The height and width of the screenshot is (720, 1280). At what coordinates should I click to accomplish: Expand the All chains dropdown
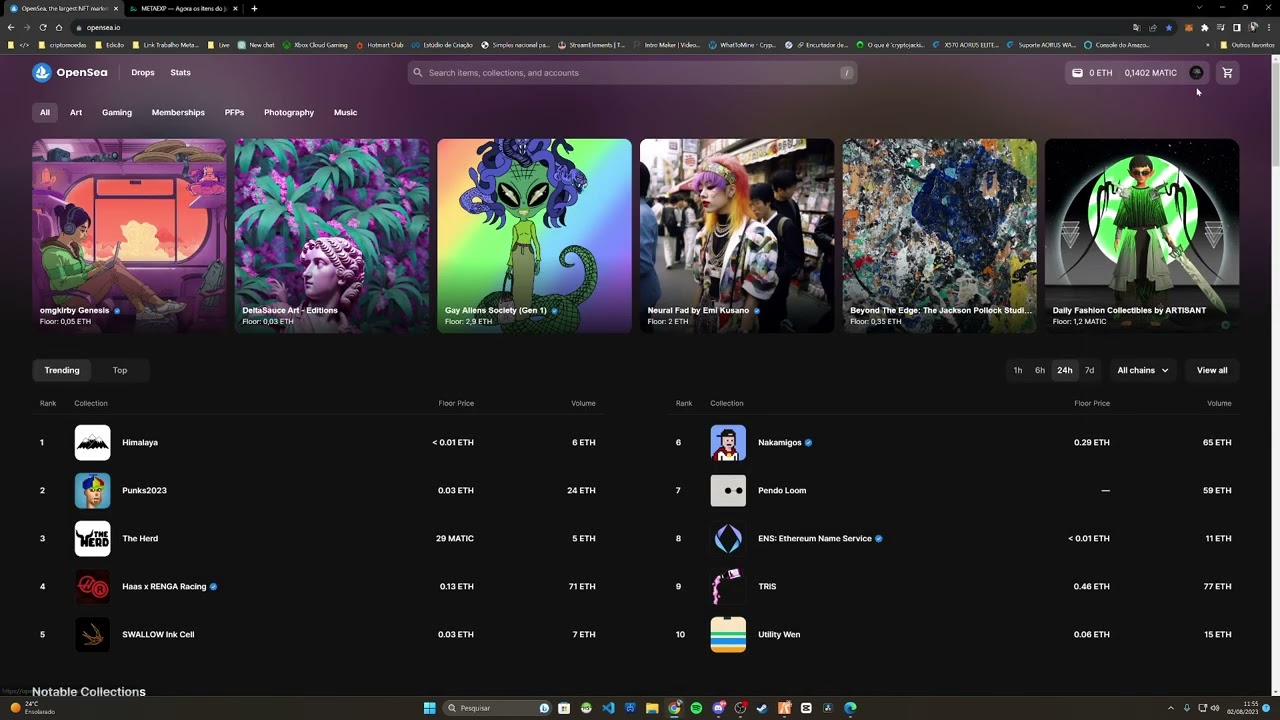[x=1143, y=370]
